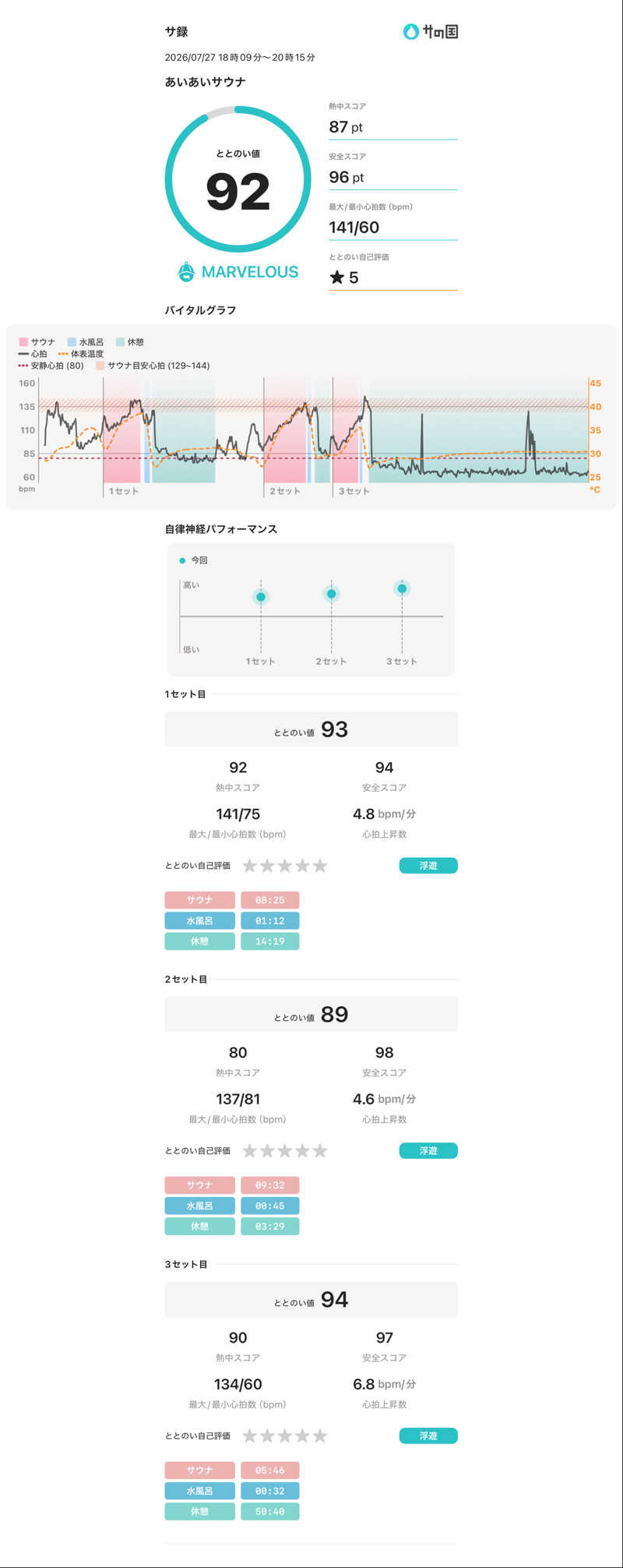
Task: Click the 今回 teal legend dot
Action: (182, 560)
